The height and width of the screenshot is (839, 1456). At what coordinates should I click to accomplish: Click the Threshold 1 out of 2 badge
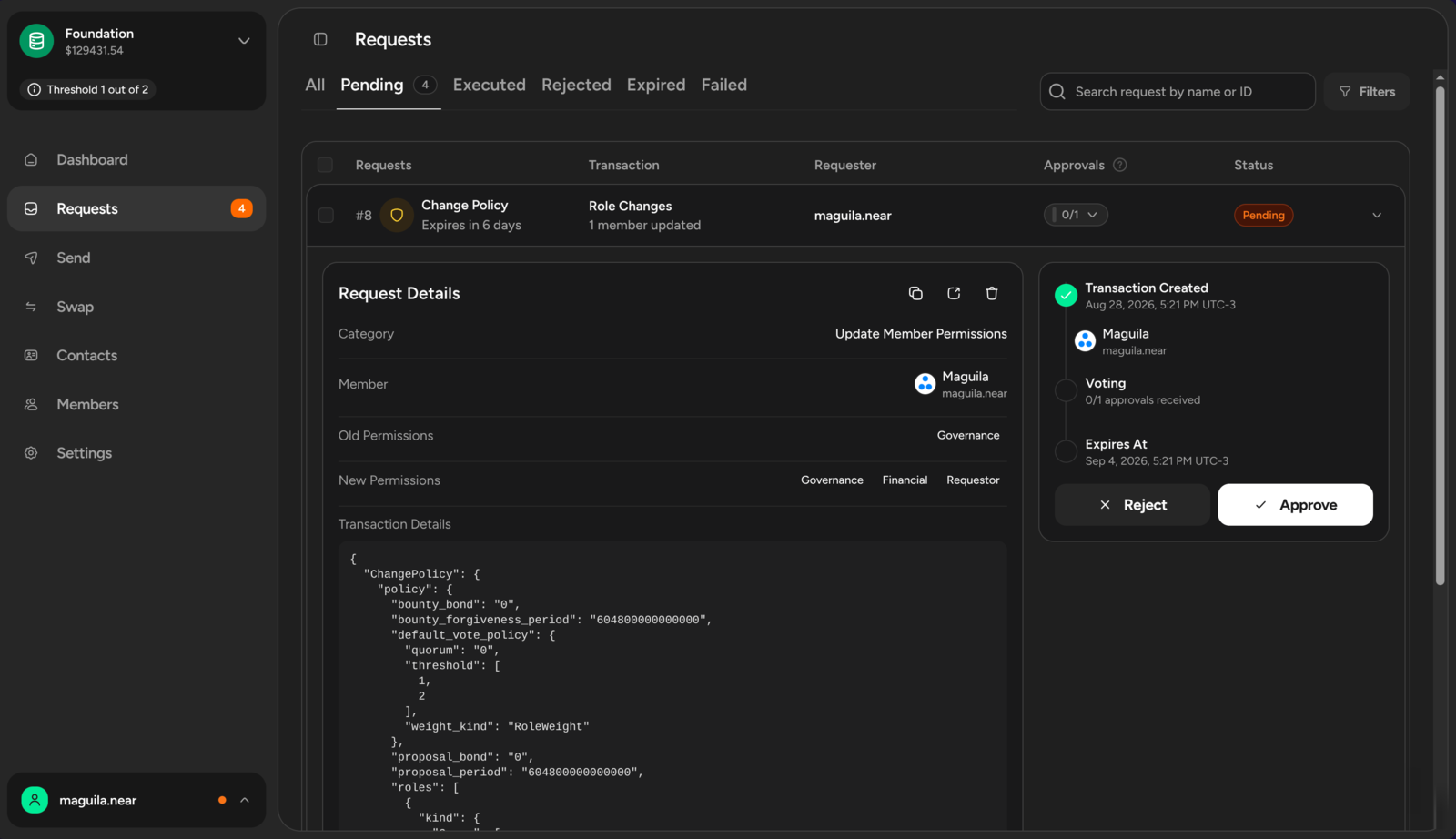tap(88, 89)
